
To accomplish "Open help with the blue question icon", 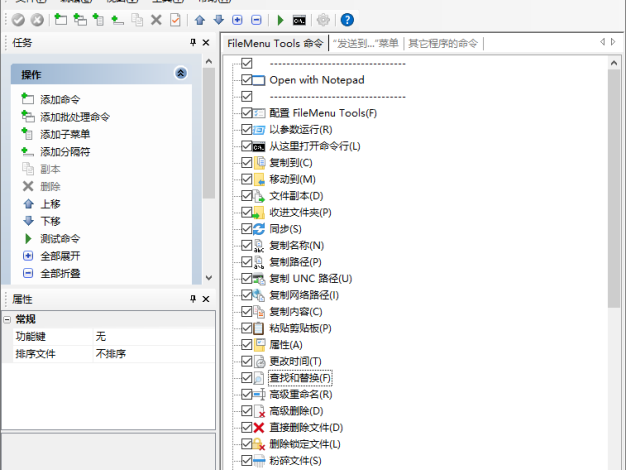I will tap(347, 20).
